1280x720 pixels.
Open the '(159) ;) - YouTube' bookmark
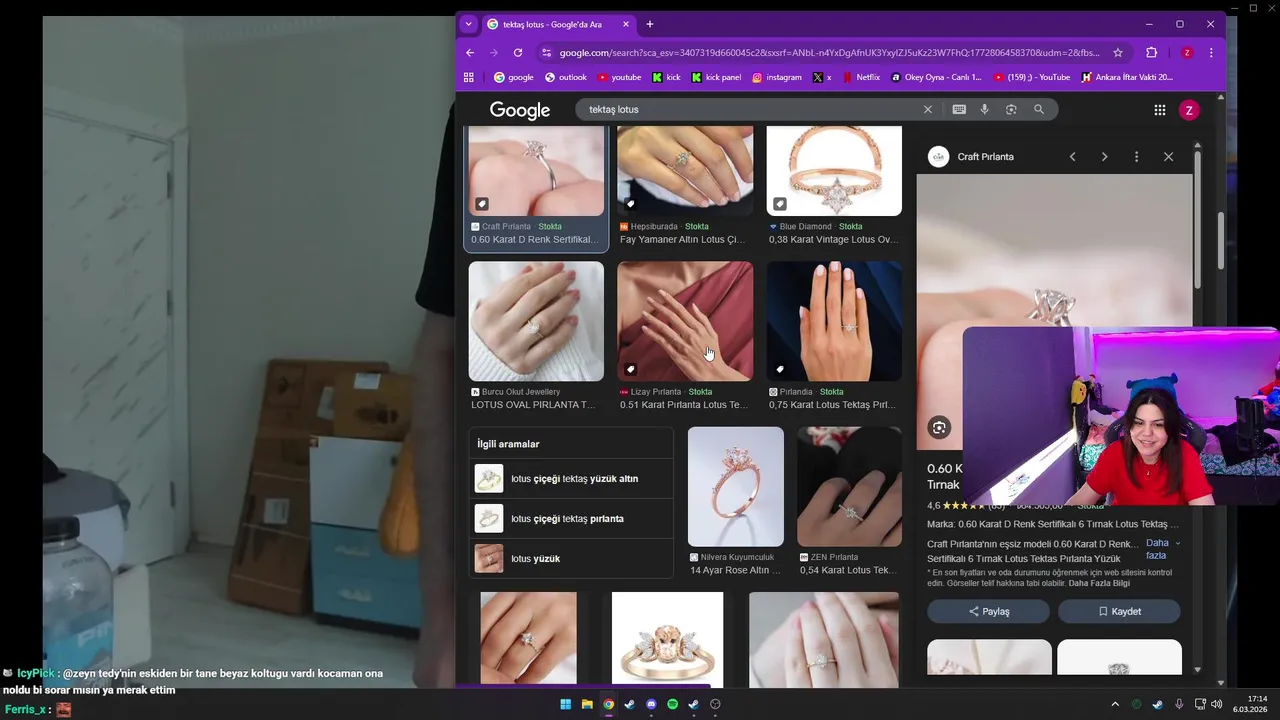point(1032,77)
